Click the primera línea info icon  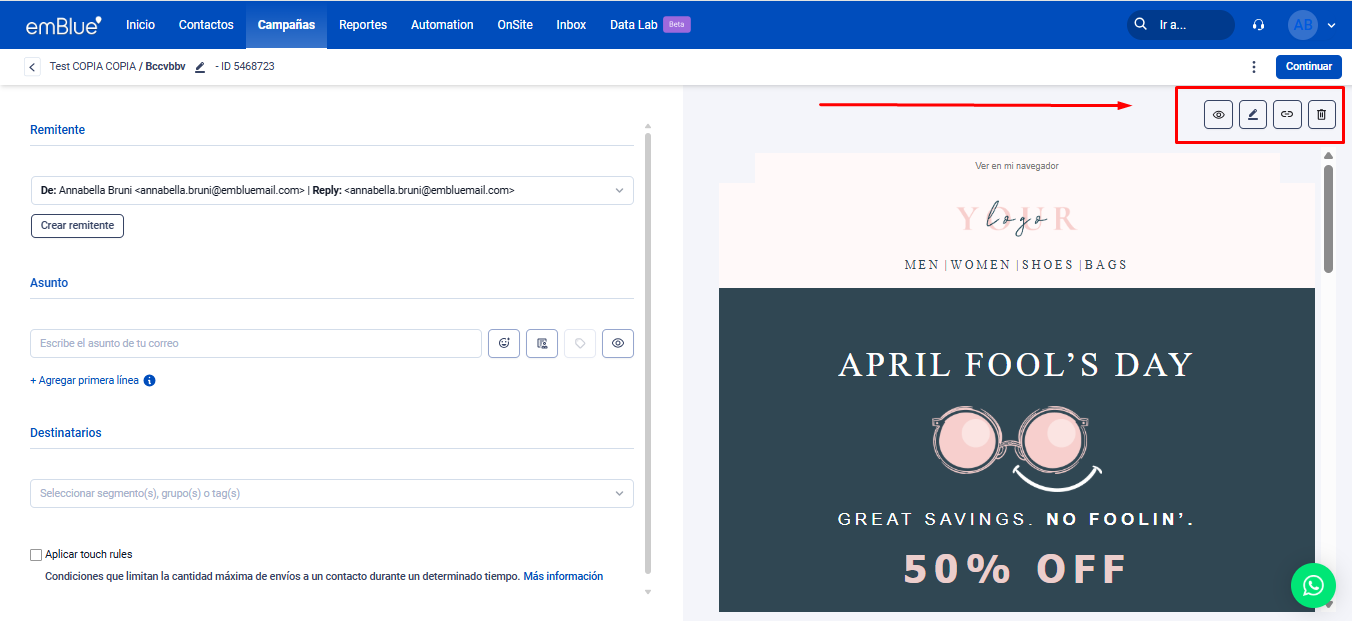pos(149,380)
